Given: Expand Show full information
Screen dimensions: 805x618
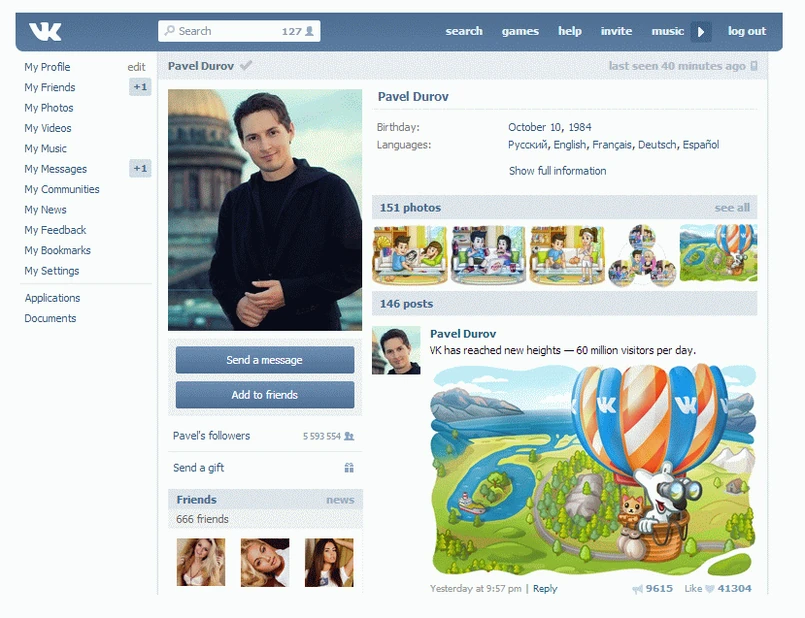Looking at the screenshot, I should [558, 171].
